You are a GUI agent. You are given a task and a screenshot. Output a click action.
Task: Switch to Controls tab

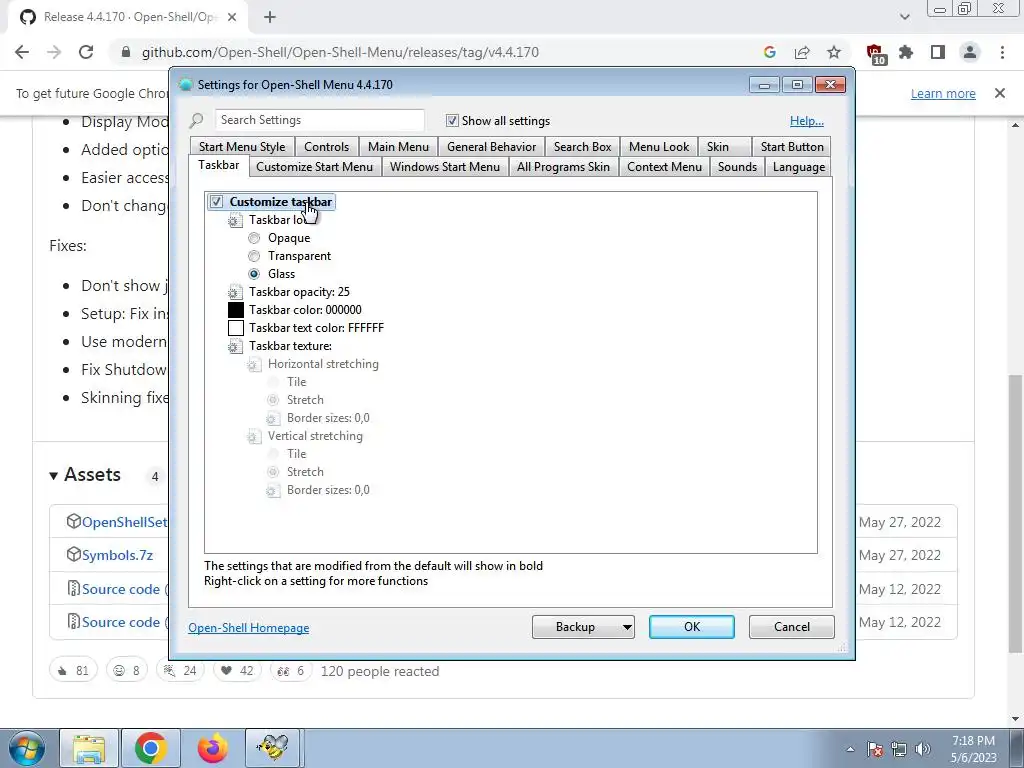327,147
